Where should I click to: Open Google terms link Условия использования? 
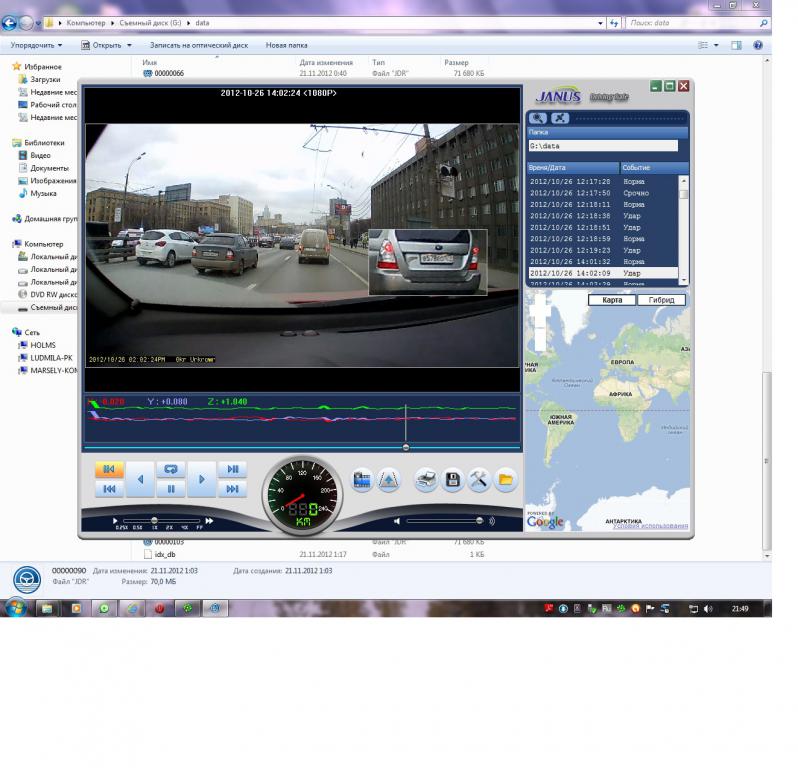[650, 526]
